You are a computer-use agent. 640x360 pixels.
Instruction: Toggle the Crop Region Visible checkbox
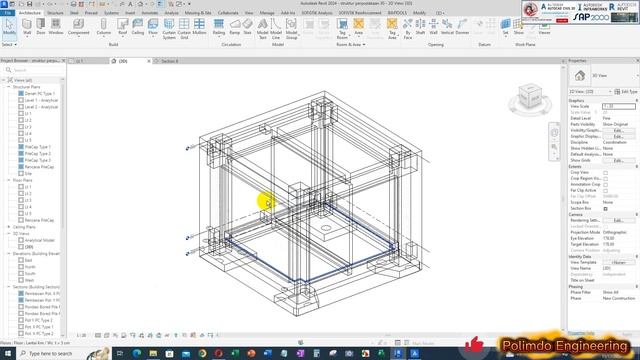pos(605,179)
